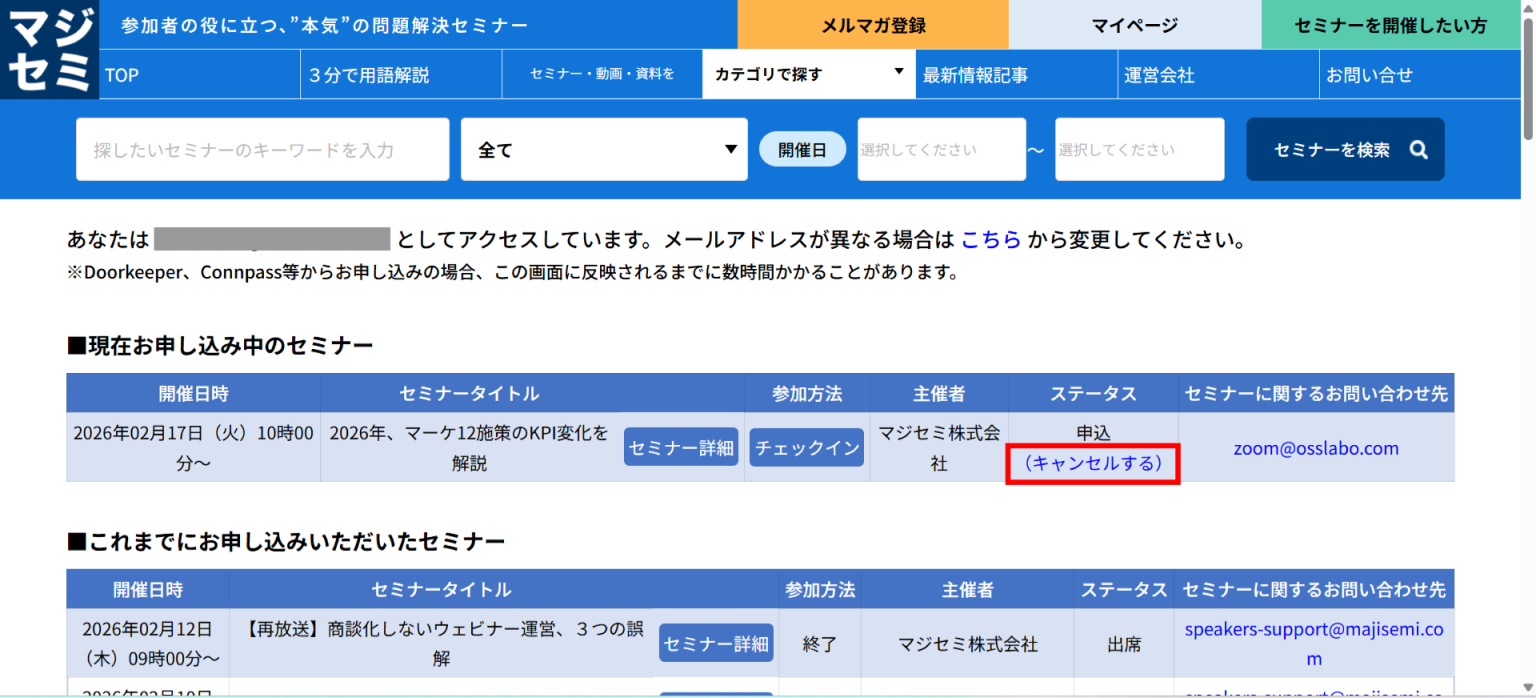The height and width of the screenshot is (698, 1536).
Task: Go to マイページ
Action: [1134, 25]
